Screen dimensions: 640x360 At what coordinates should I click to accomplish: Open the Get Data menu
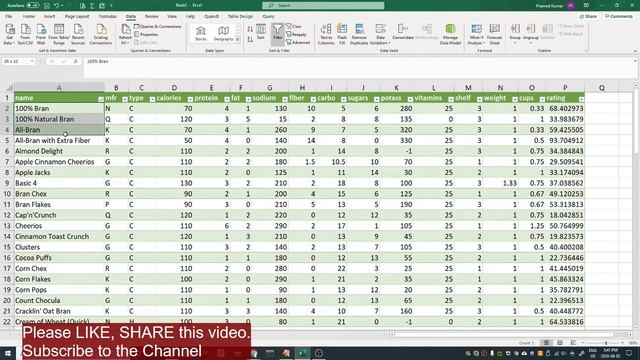[9, 34]
